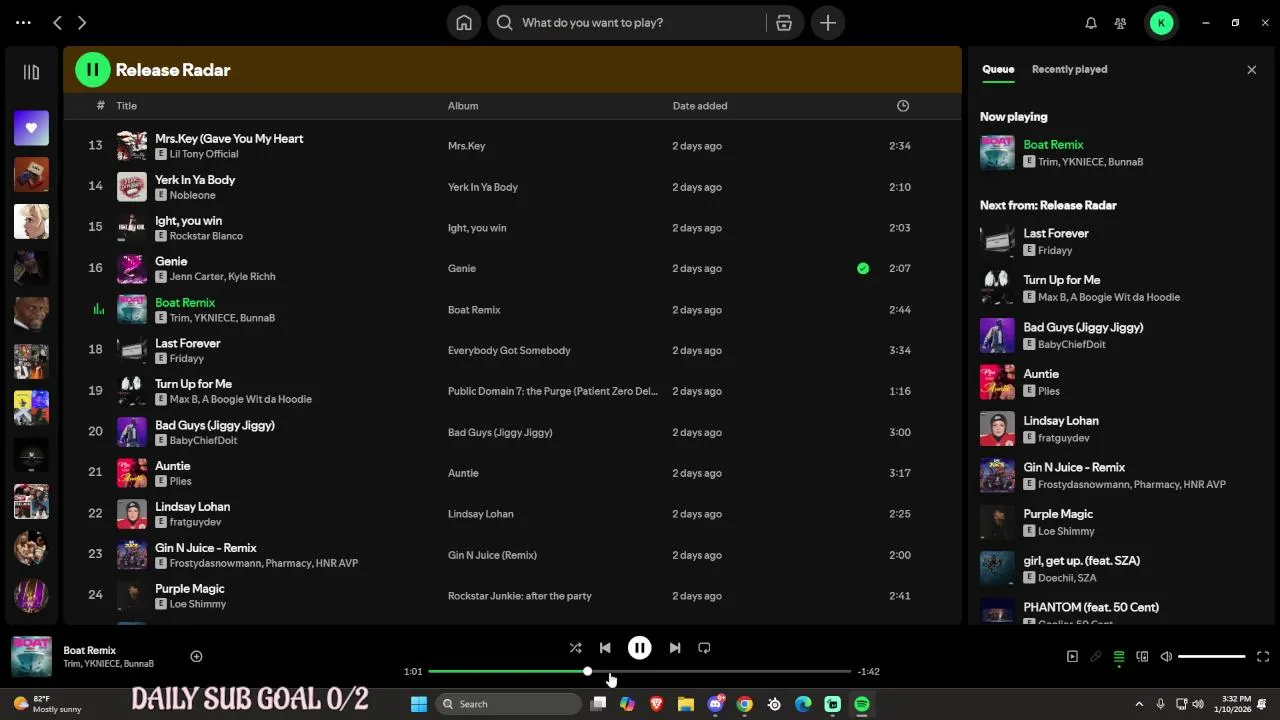Adjust the volume slider

click(1212, 657)
